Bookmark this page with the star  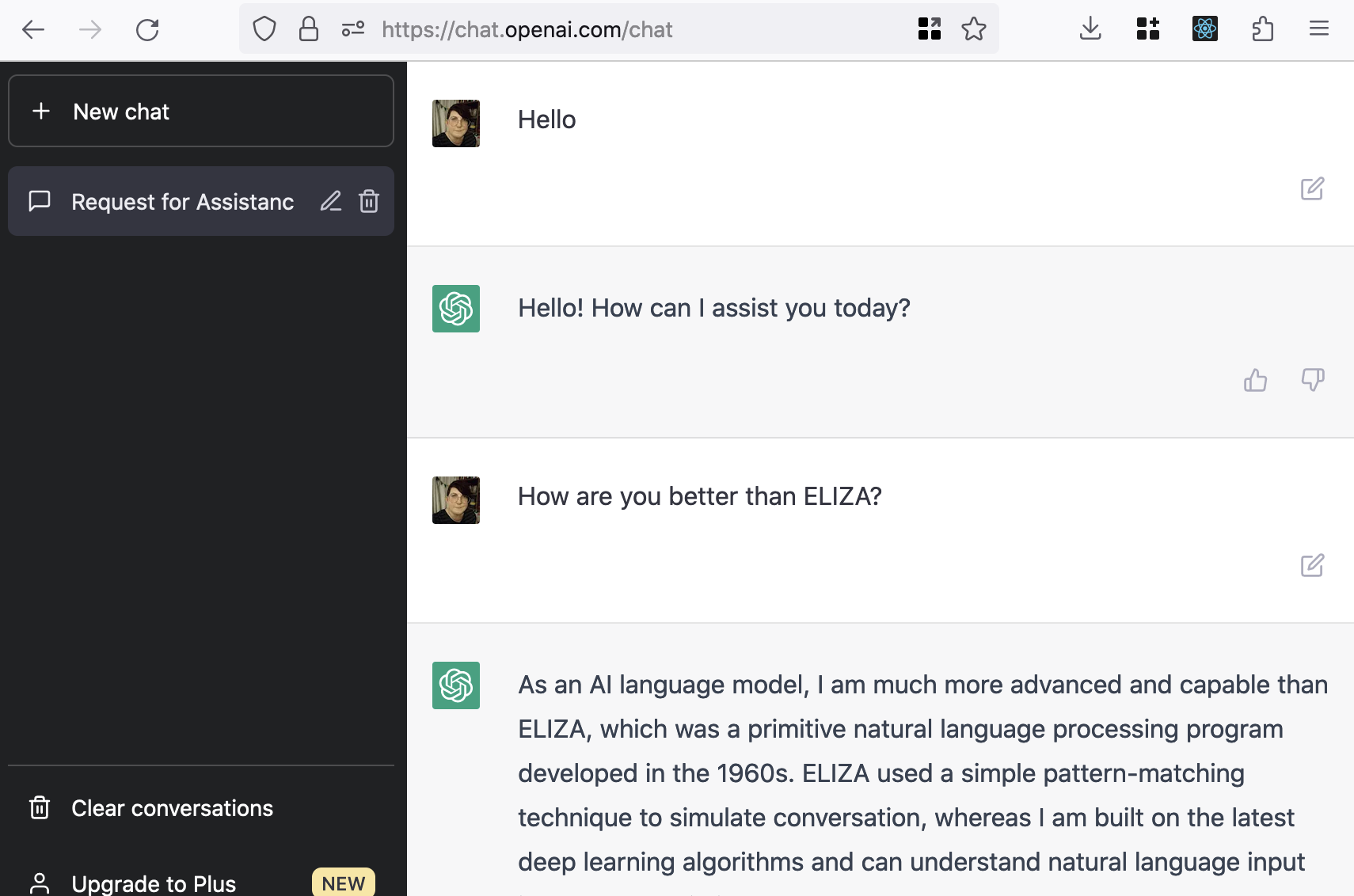pyautogui.click(x=974, y=29)
